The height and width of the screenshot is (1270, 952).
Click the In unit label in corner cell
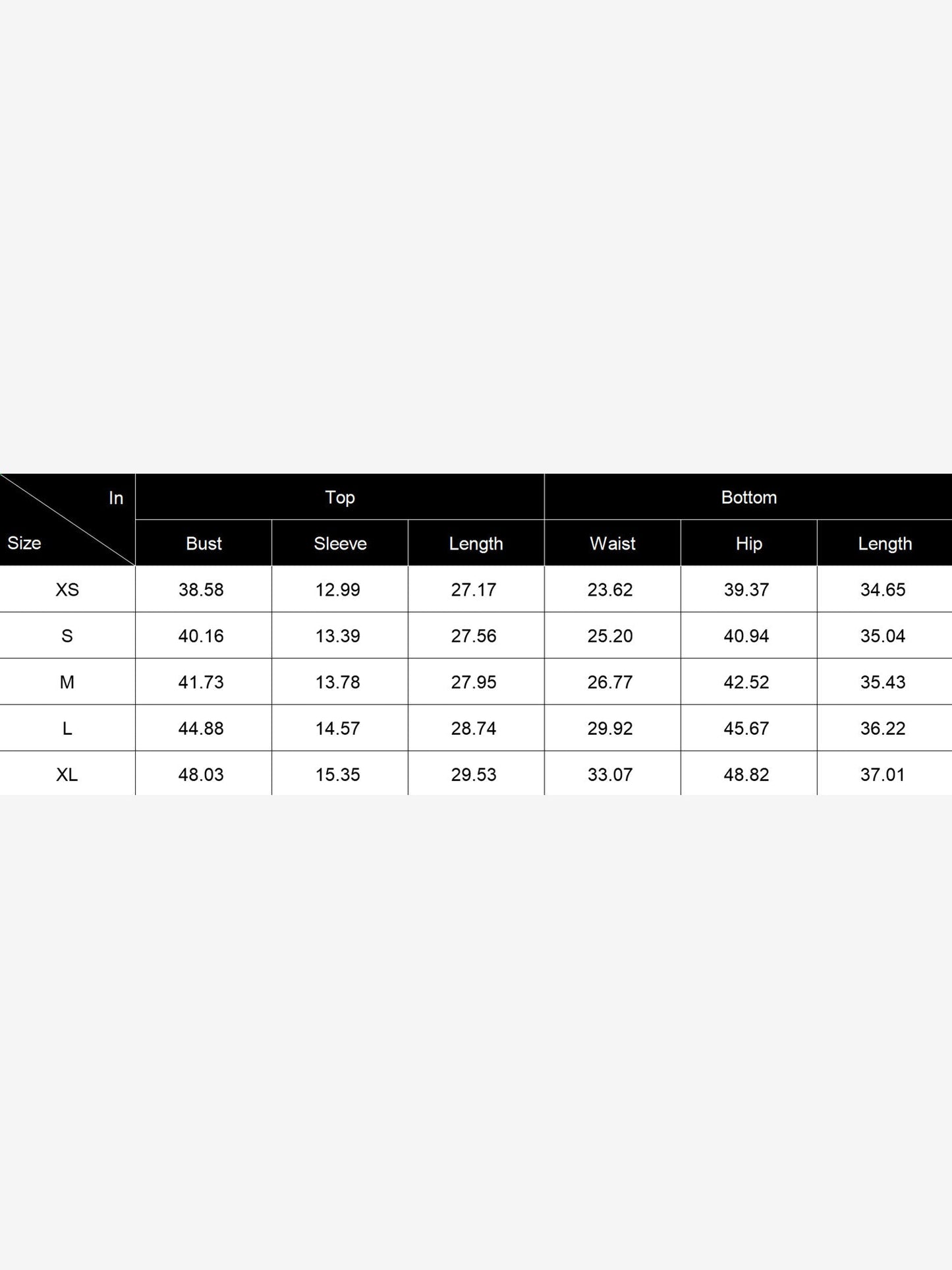pyautogui.click(x=116, y=498)
